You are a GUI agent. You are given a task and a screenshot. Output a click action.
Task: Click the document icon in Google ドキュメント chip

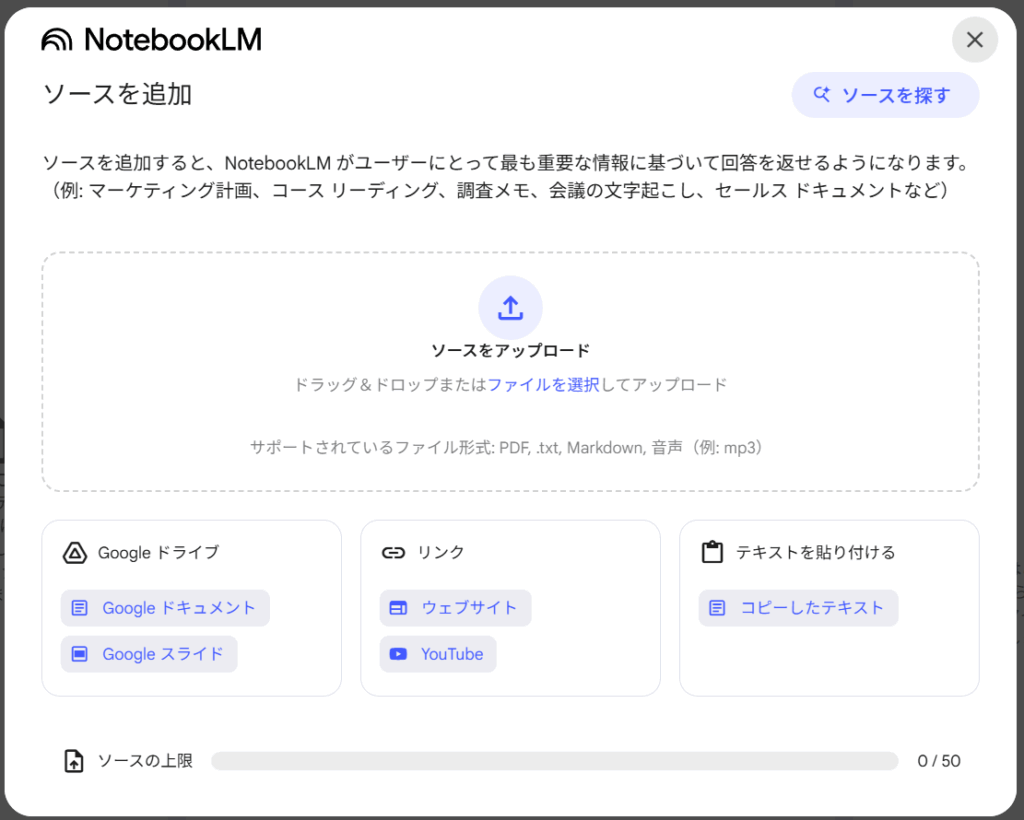pyautogui.click(x=80, y=608)
